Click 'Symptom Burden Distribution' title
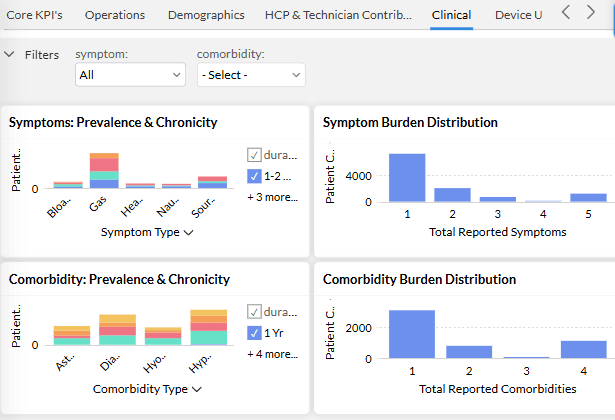Screen dimensions: 615x420 [410, 122]
